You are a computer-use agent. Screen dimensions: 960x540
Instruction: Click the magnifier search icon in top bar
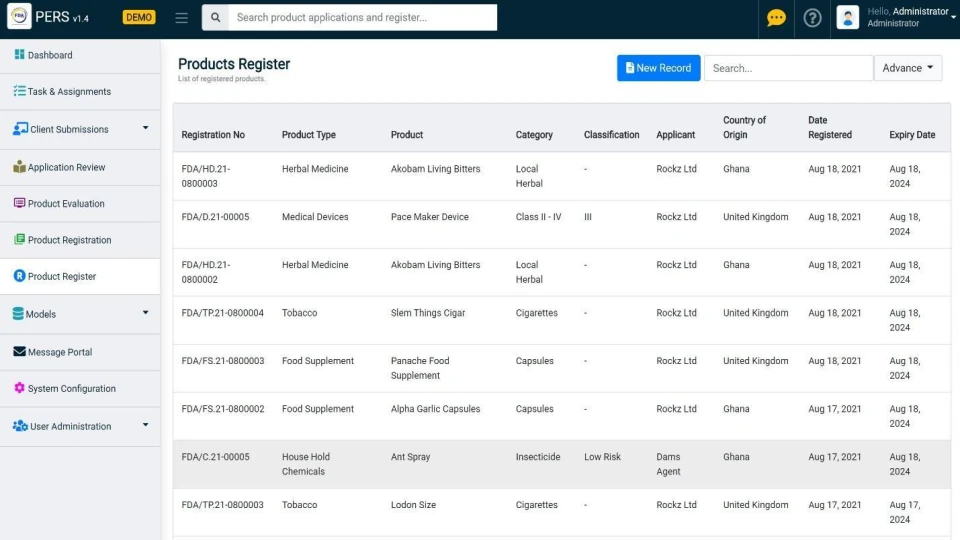click(216, 18)
